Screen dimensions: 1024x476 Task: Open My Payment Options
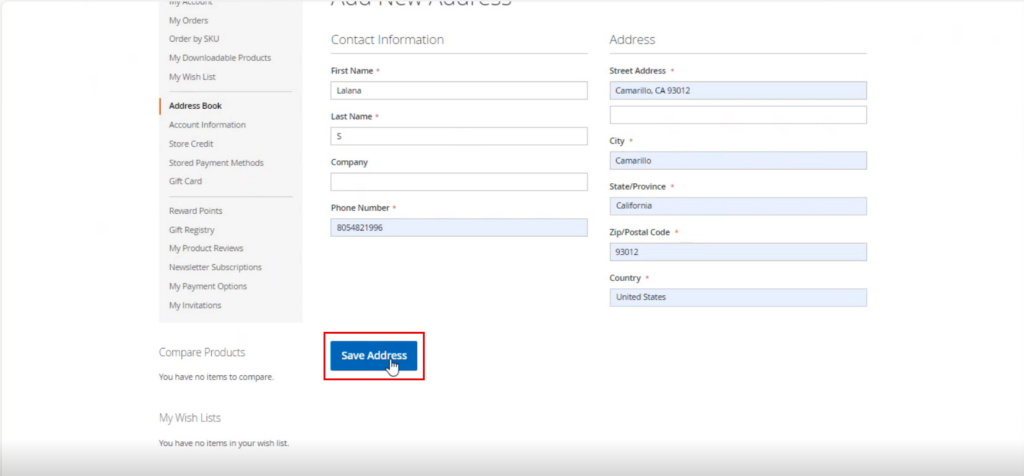tap(208, 286)
